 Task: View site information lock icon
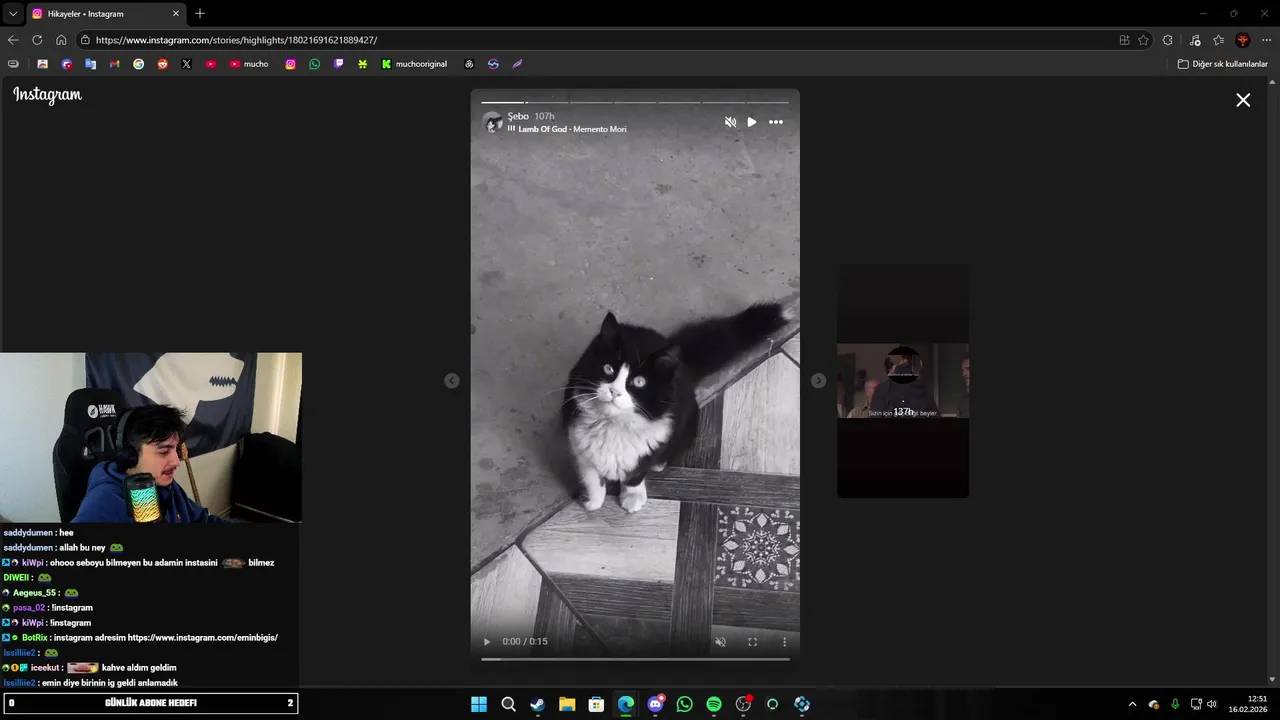[87, 40]
